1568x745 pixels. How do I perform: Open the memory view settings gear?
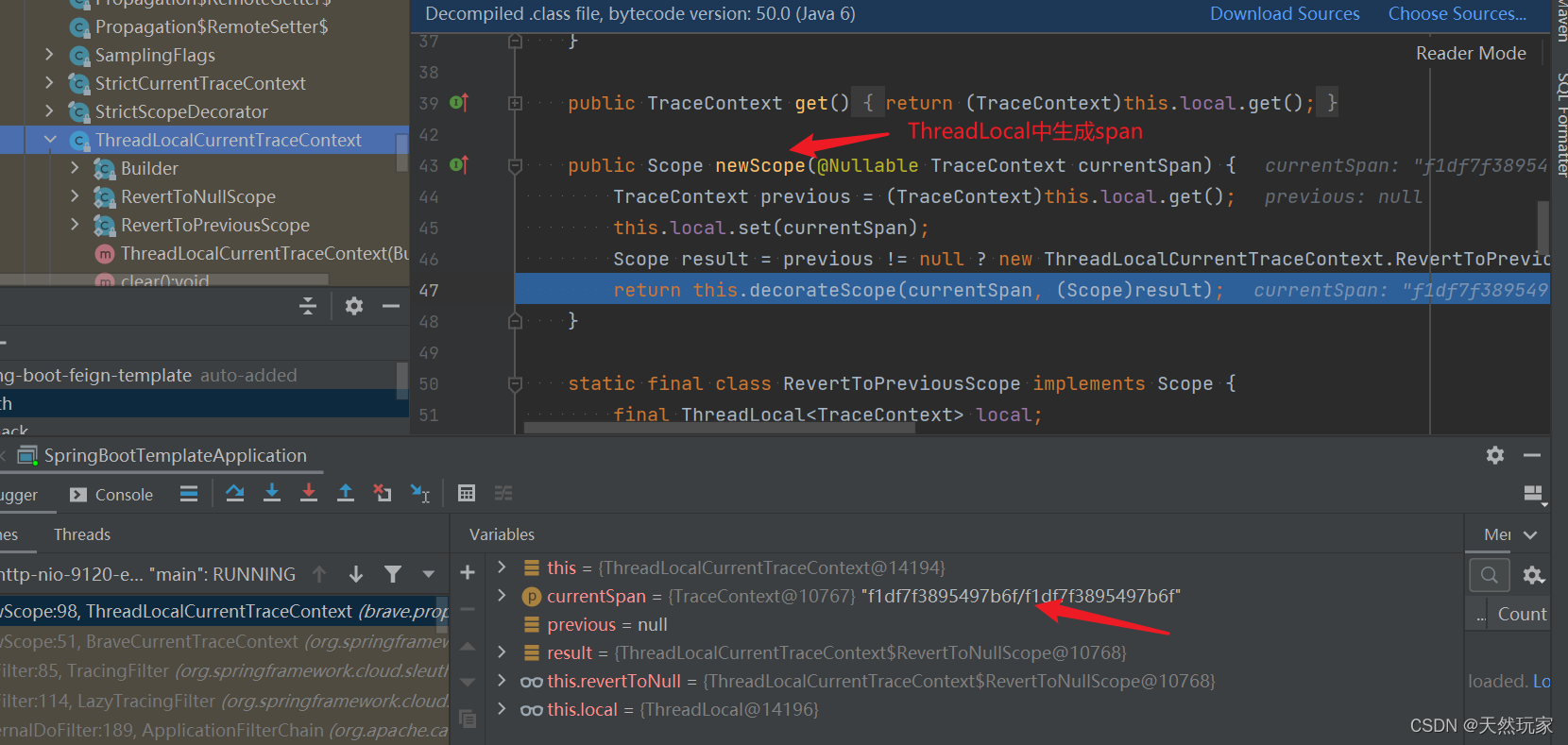coord(1534,574)
